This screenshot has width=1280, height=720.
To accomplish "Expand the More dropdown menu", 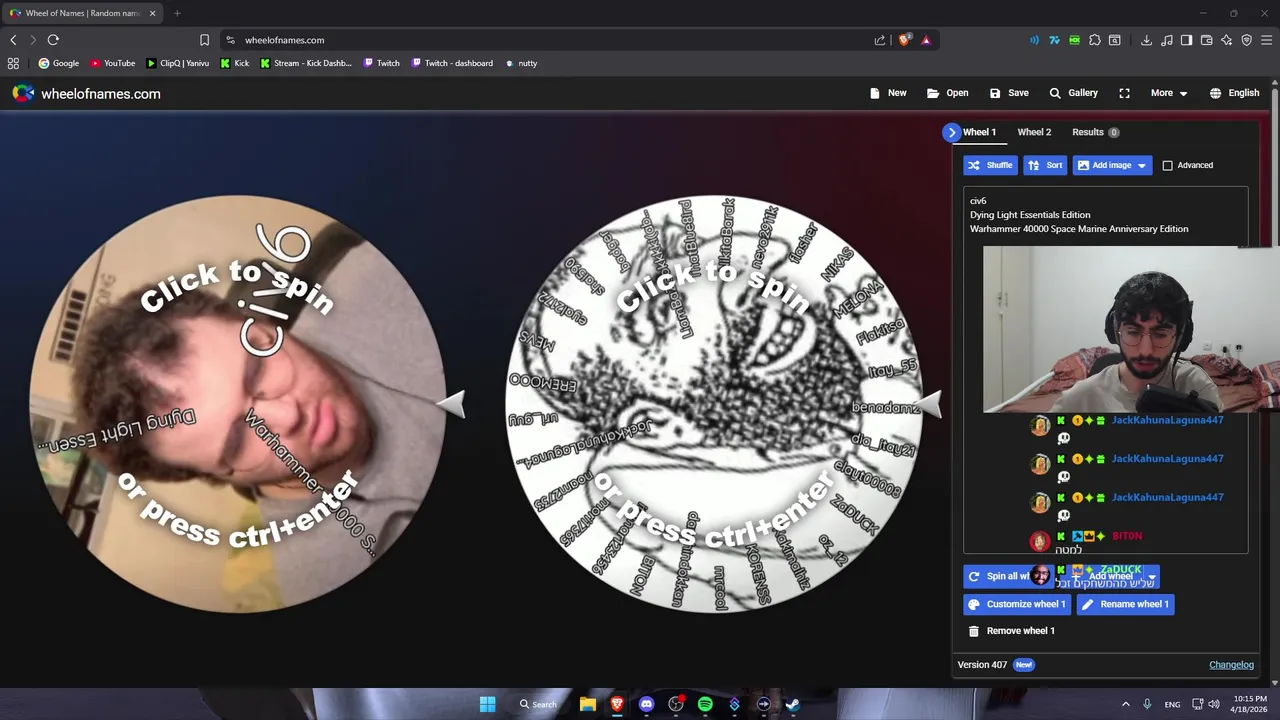I will [x=1169, y=93].
